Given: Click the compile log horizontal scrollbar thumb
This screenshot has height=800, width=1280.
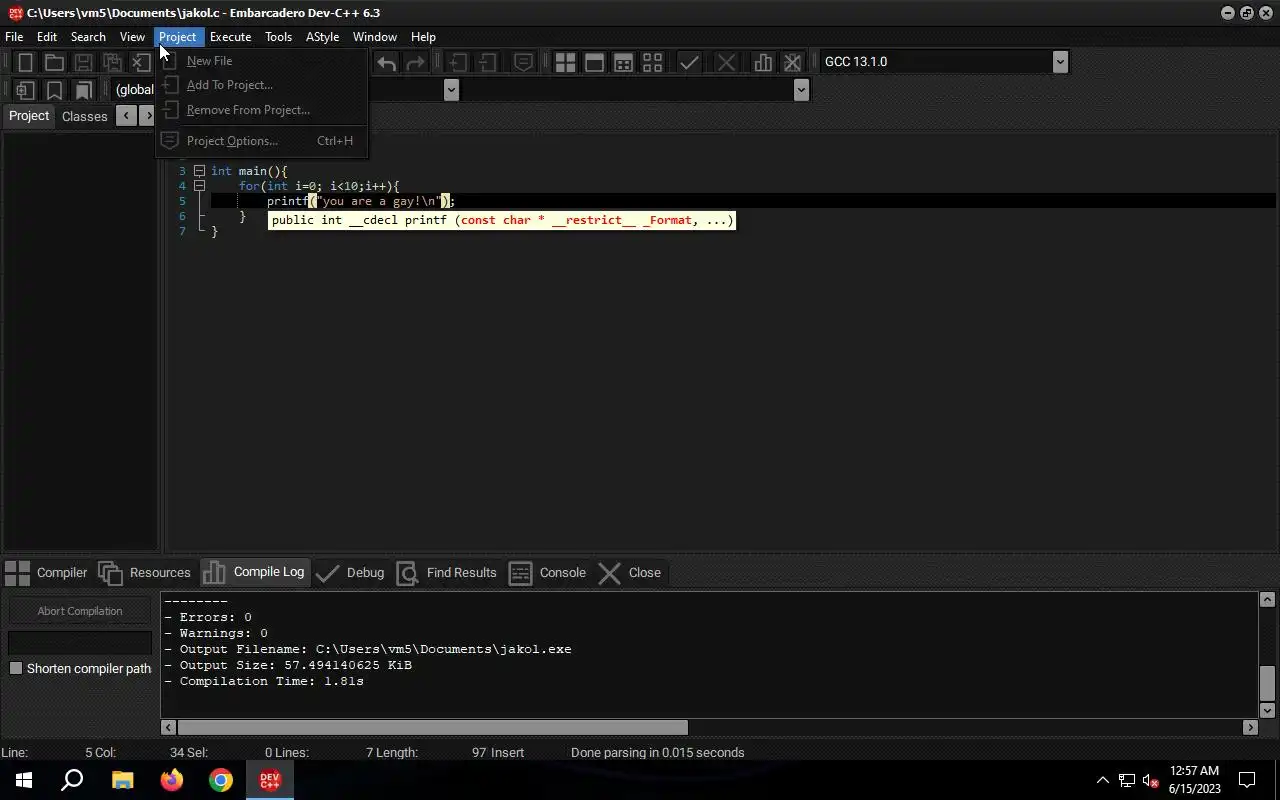Looking at the screenshot, I should coord(432,727).
